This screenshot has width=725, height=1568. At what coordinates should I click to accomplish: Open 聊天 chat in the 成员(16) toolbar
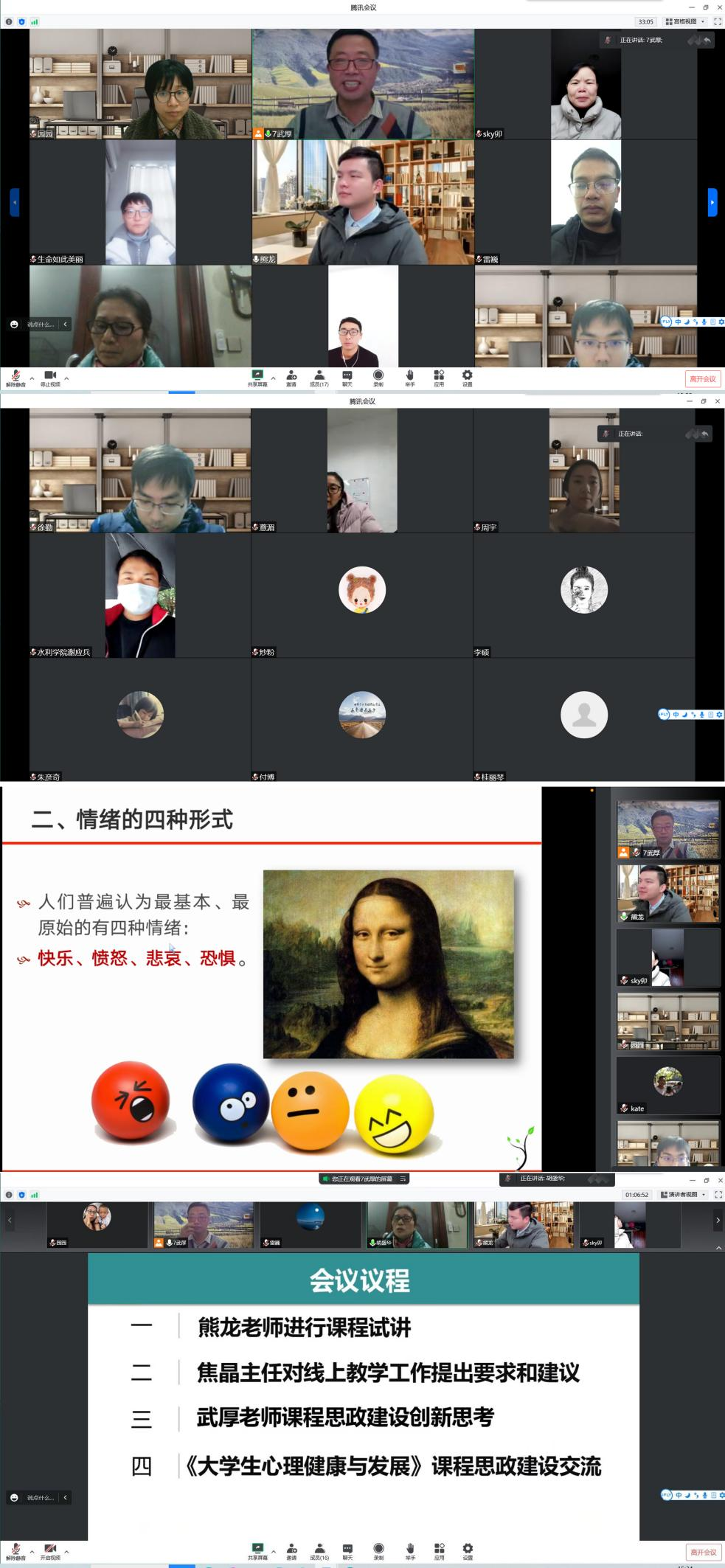[x=347, y=1550]
